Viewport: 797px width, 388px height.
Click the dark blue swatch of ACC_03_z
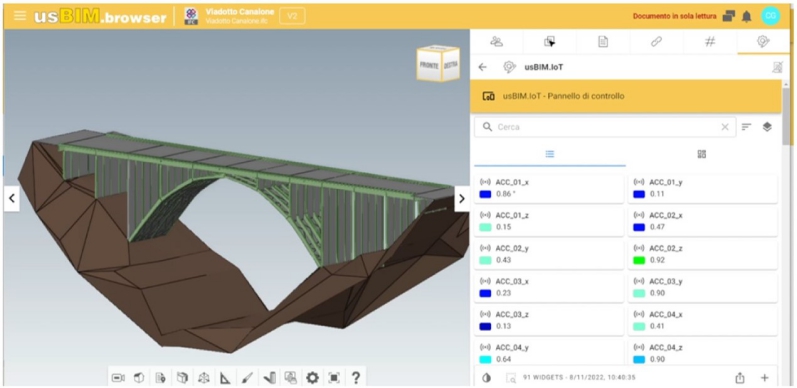click(485, 326)
